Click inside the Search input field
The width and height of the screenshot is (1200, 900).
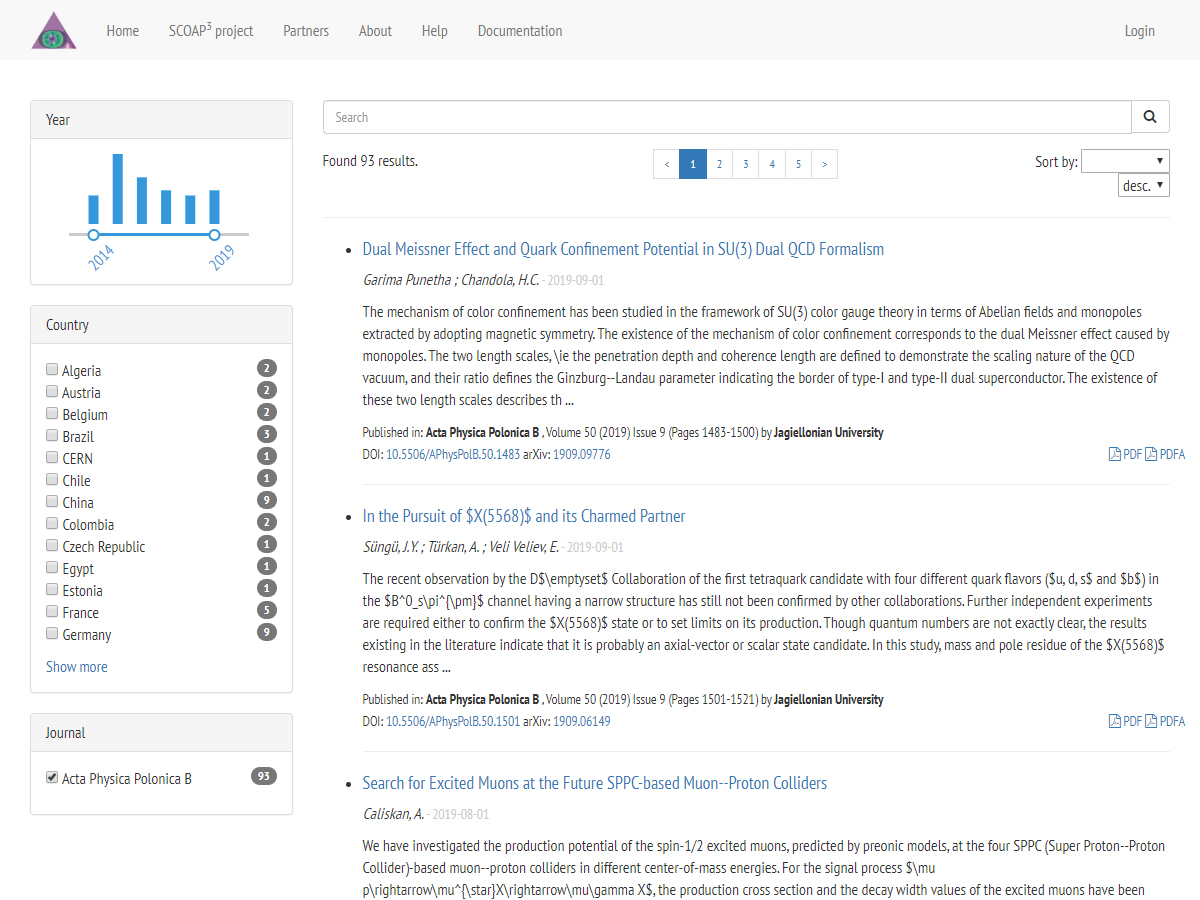tap(726, 117)
